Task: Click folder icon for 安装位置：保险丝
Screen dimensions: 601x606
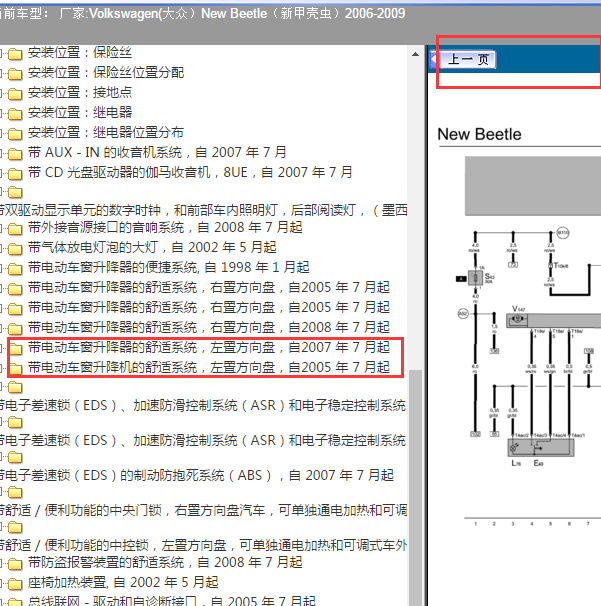Action: point(15,54)
